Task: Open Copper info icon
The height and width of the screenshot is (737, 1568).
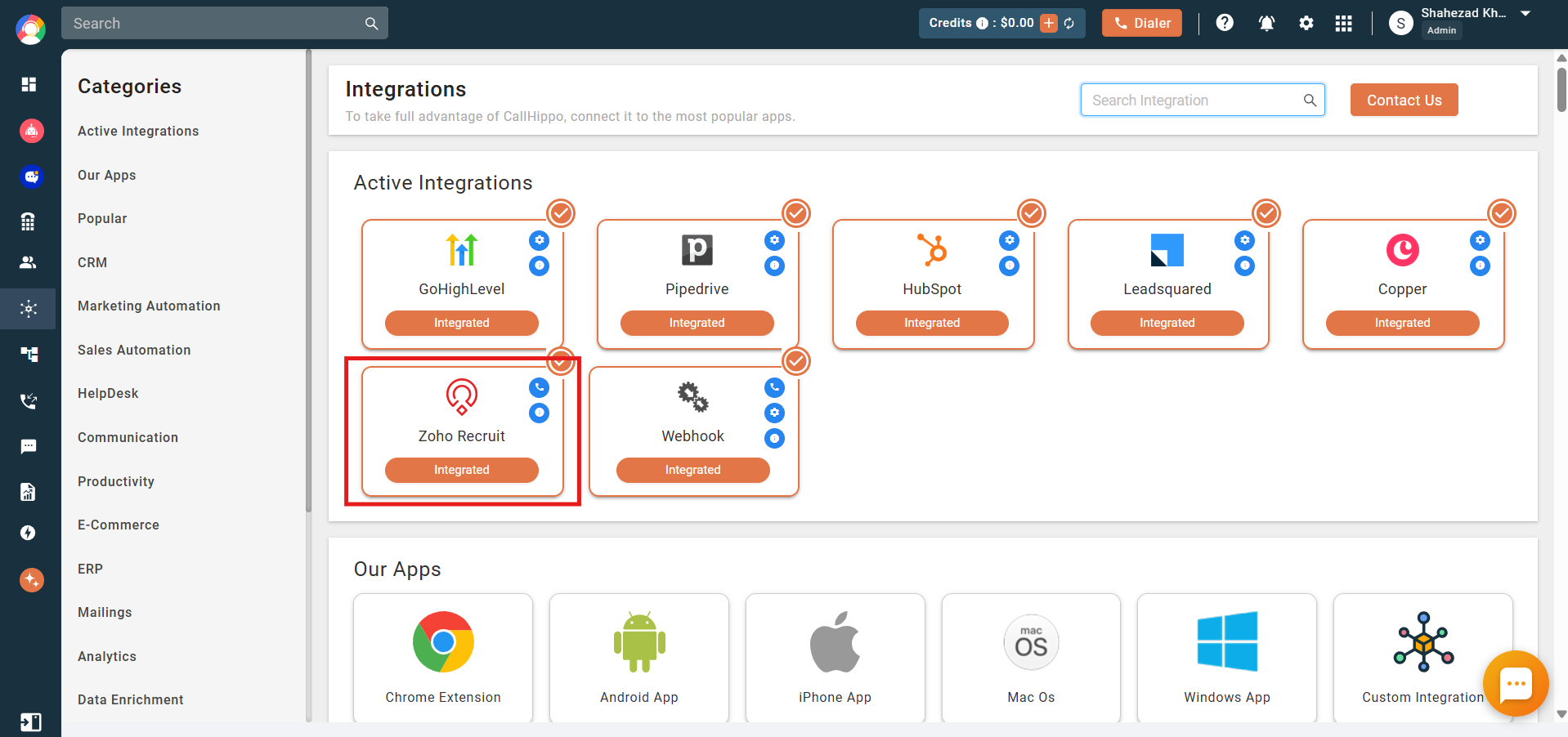Action: tap(1480, 266)
